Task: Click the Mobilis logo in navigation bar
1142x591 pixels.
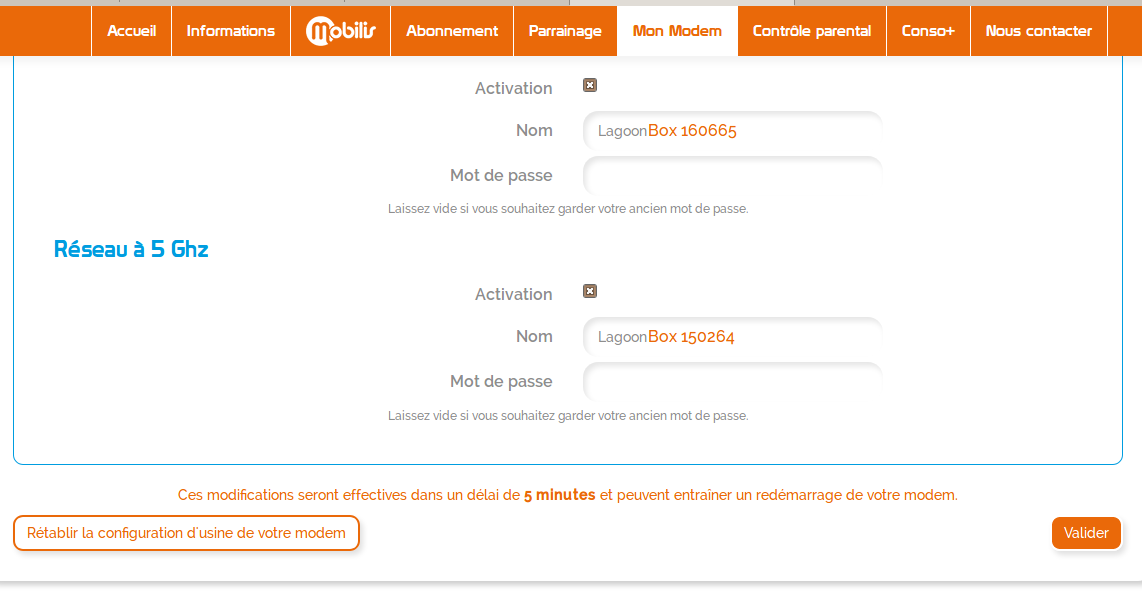Action: click(341, 31)
